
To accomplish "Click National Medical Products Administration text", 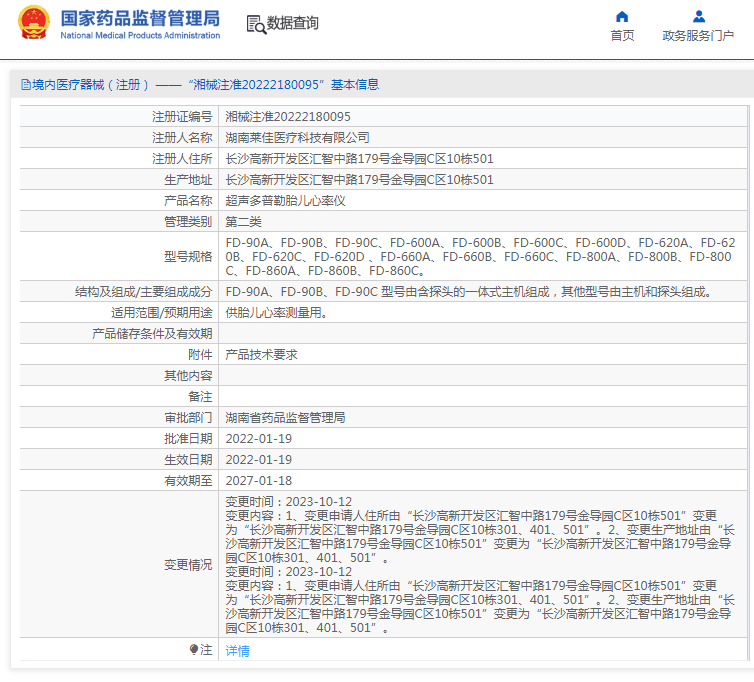I will (140, 36).
